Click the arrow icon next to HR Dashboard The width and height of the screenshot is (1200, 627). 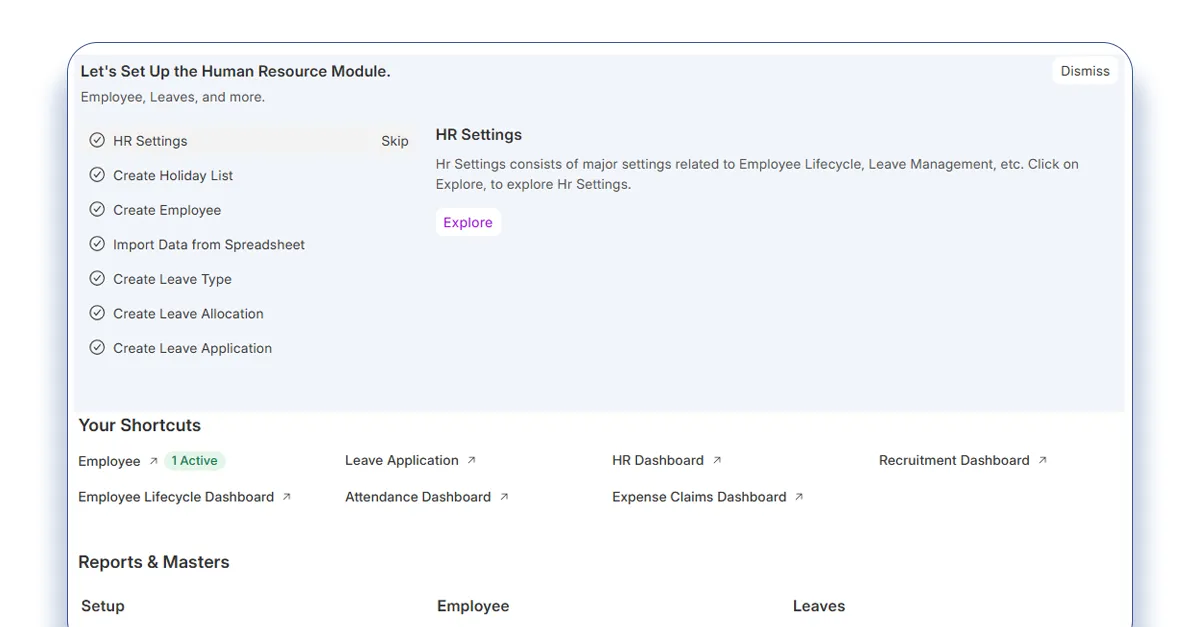pos(716,461)
